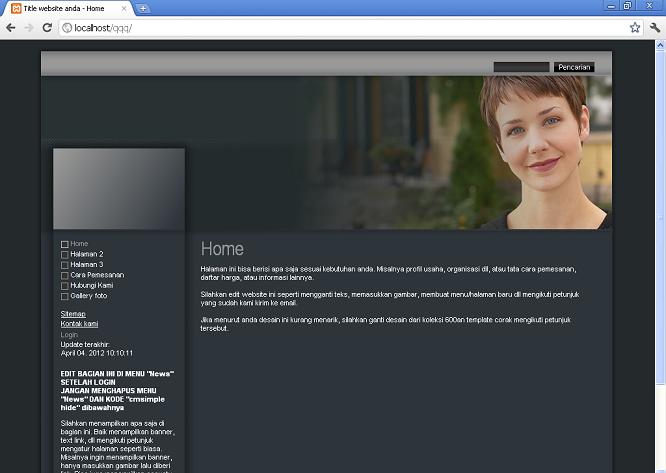Click the square bullet beside Home
The image size is (666, 473).
point(65,244)
